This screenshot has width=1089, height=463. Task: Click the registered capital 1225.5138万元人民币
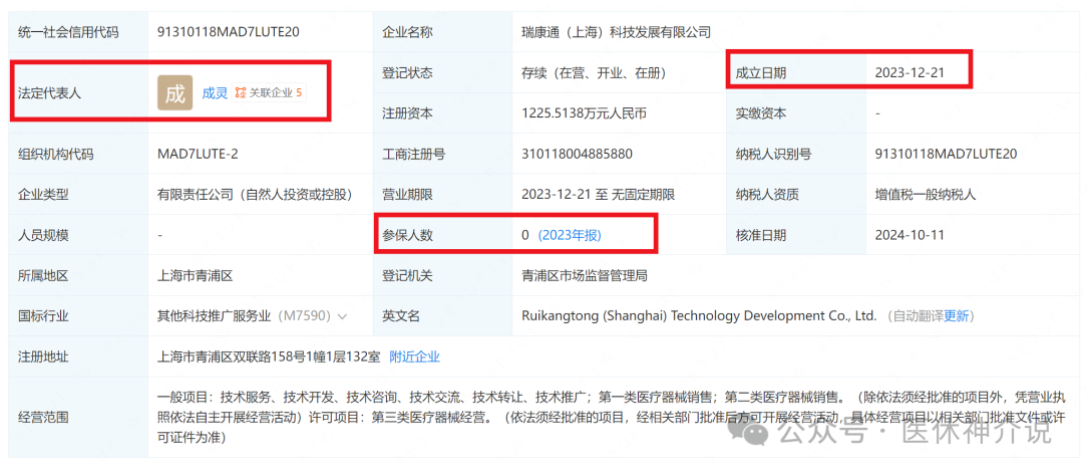pyautogui.click(x=584, y=114)
